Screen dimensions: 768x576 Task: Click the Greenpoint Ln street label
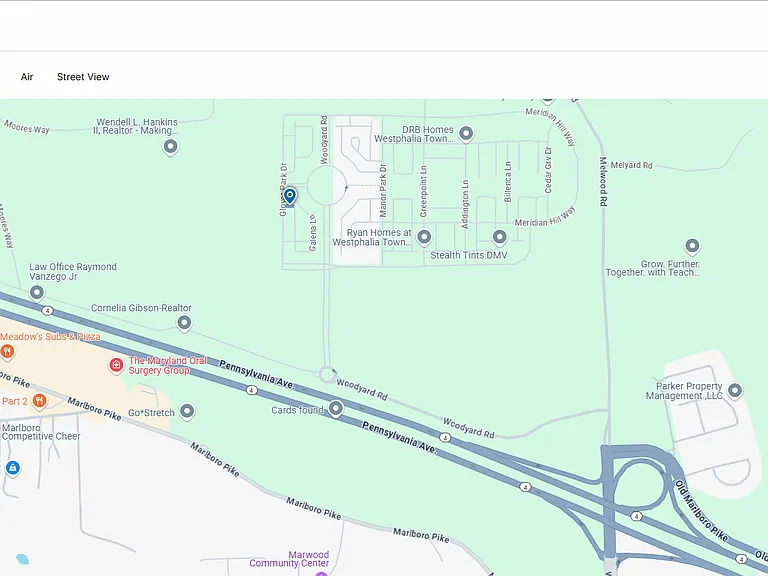click(x=424, y=191)
